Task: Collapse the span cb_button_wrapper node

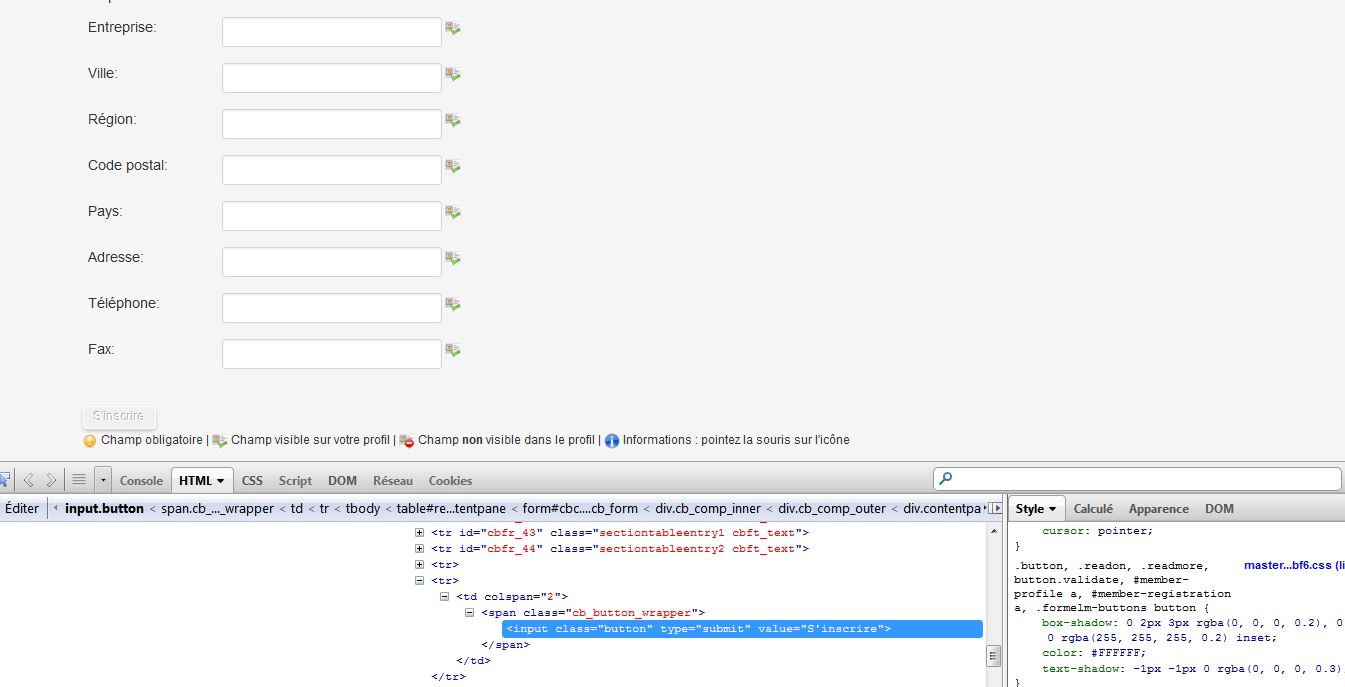Action: point(470,613)
